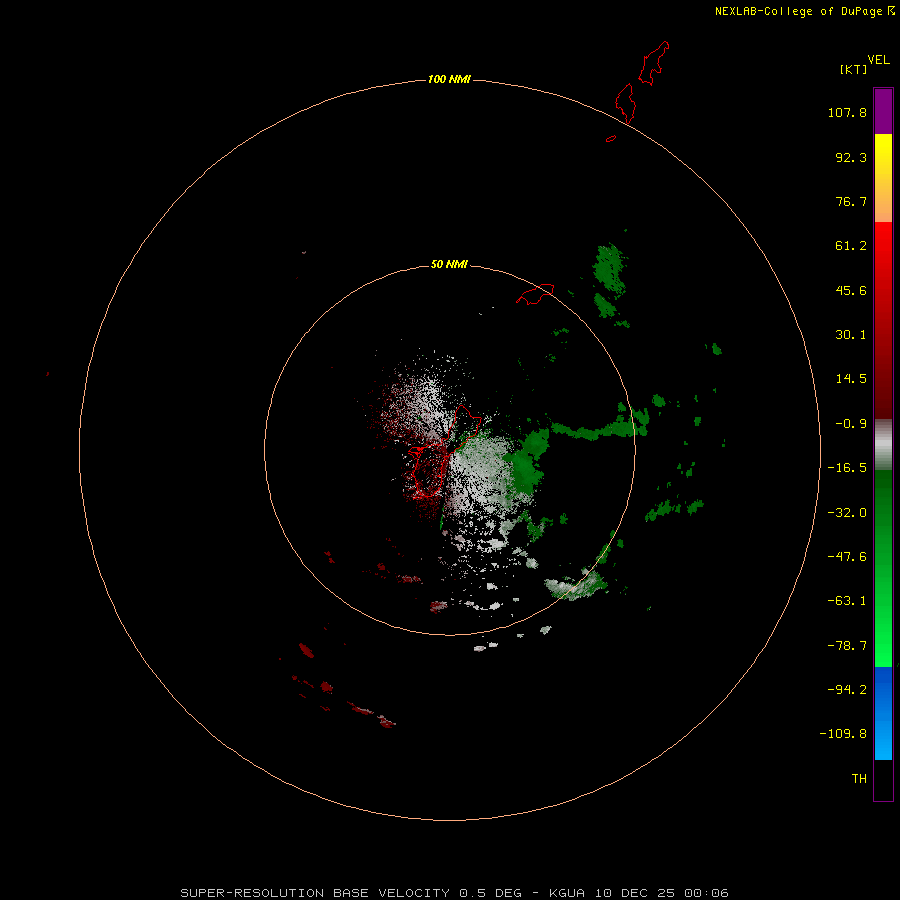Click the blue segment of the velocity scale
The width and height of the screenshot is (900, 900).
coord(883,713)
